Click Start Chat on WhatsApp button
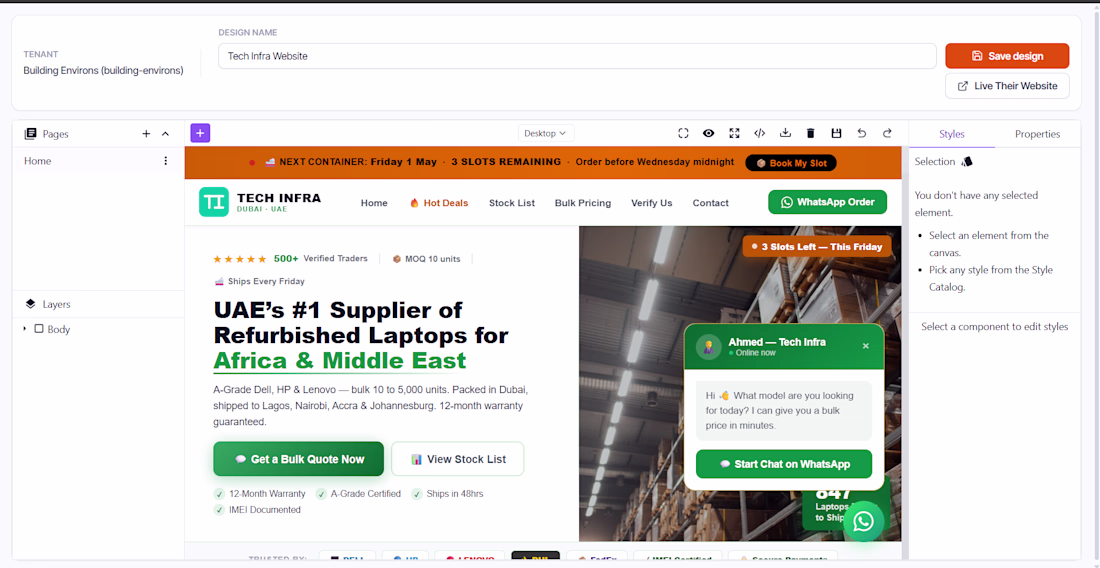The image size is (1100, 568). [x=784, y=464]
